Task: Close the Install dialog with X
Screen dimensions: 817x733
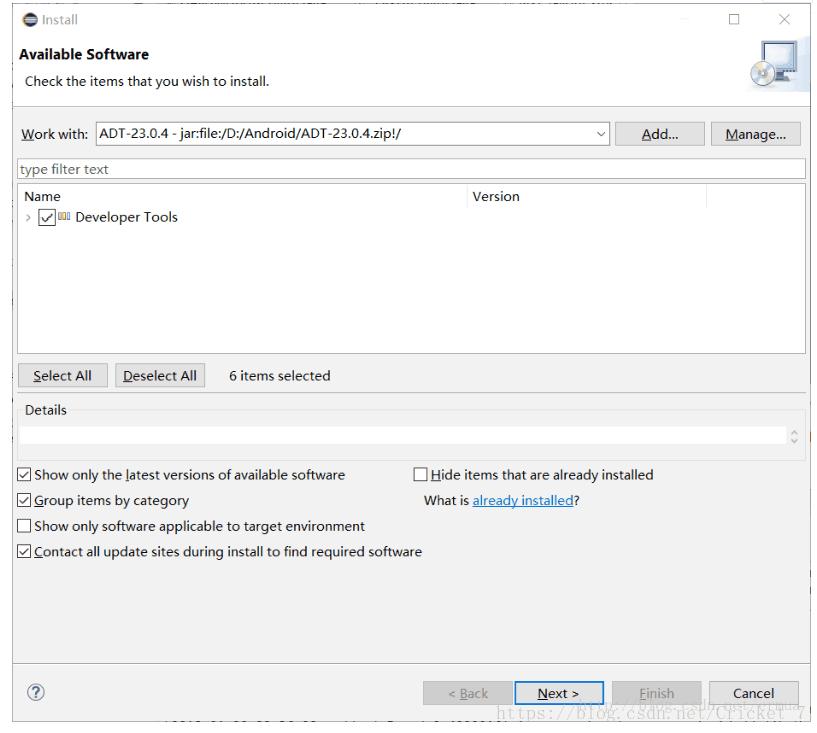Action: coord(784,20)
